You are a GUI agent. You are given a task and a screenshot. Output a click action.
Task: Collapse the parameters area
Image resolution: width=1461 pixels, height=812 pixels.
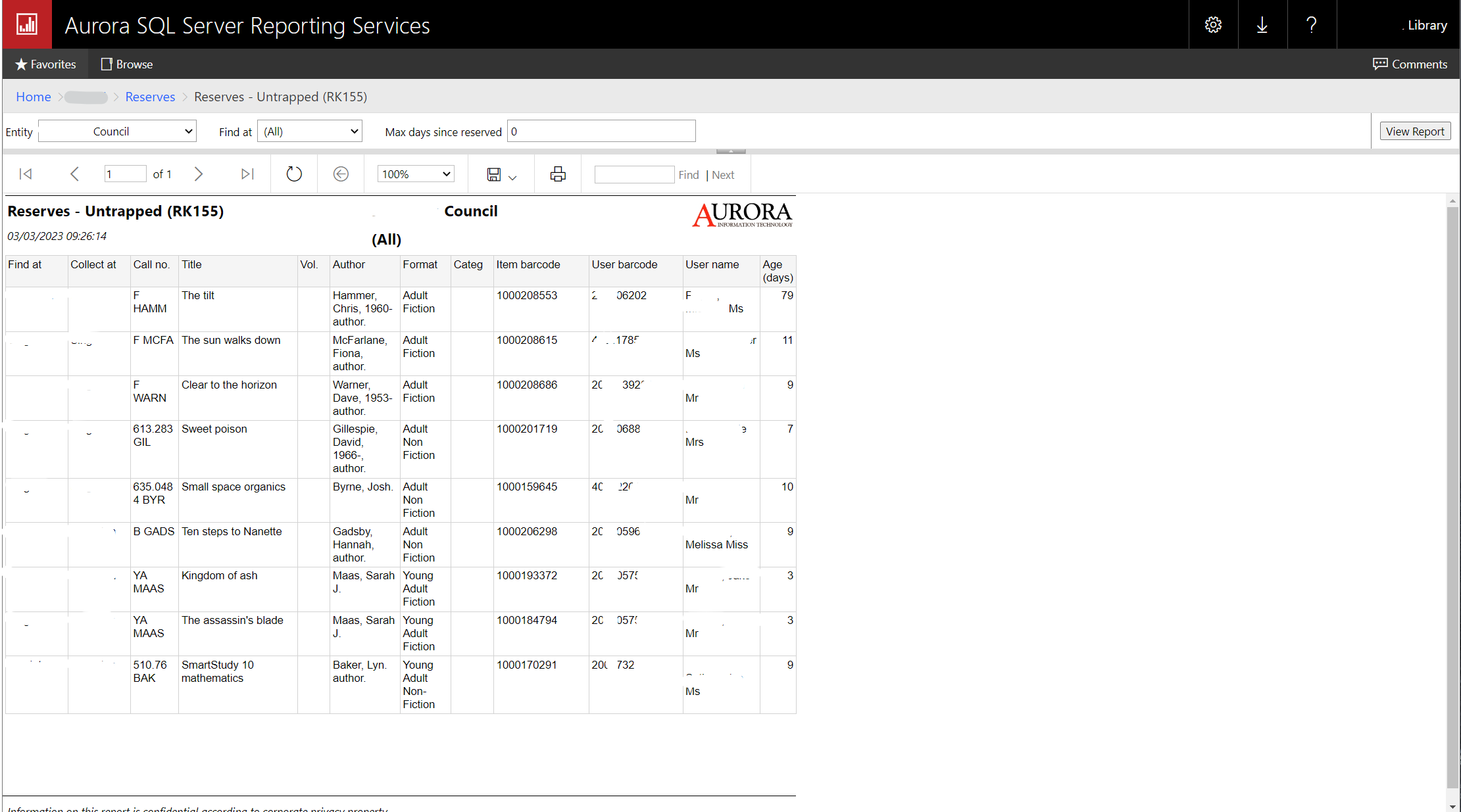coord(731,151)
